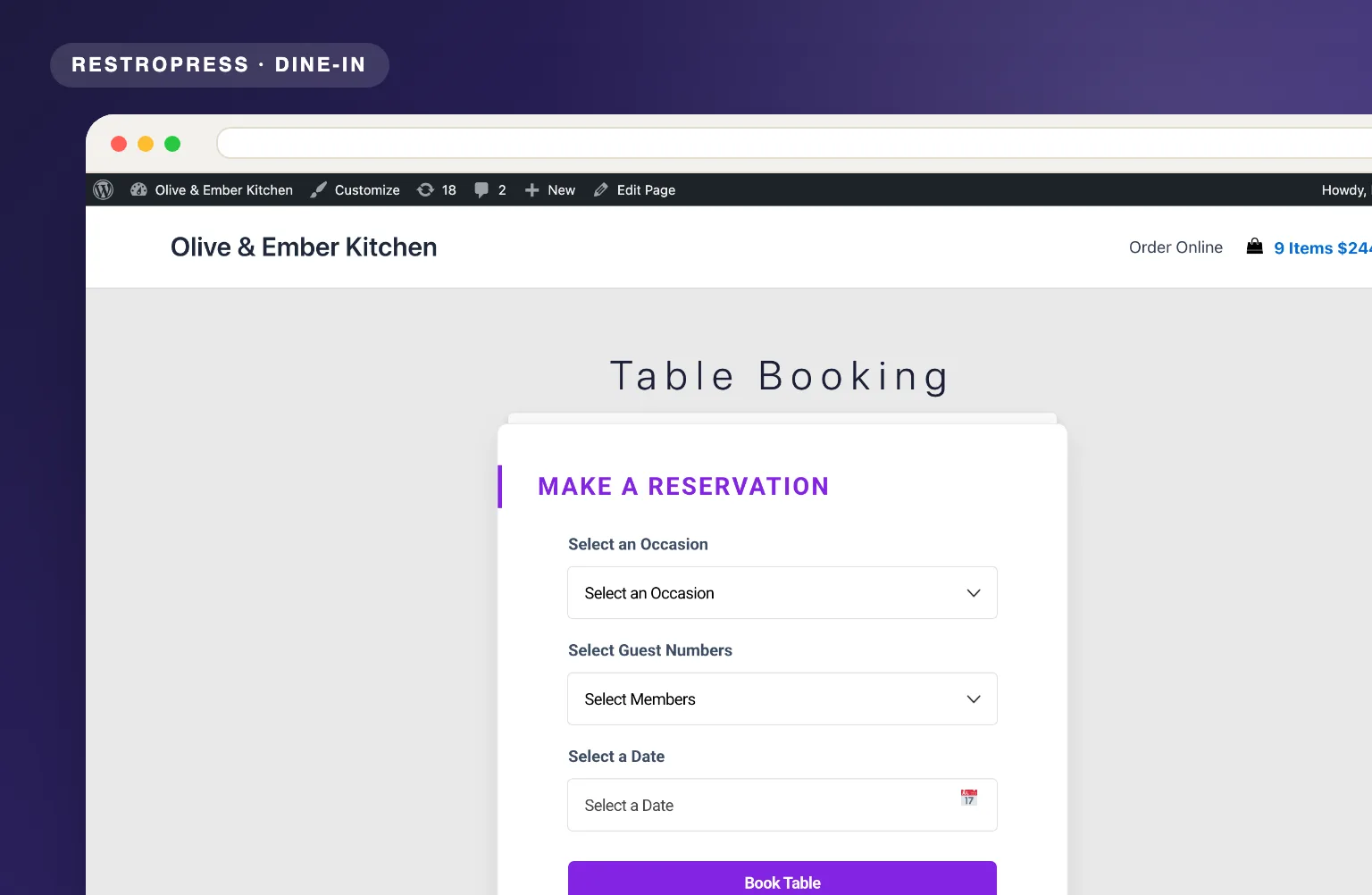
Task: Open Olive & Ember Kitchen dashboard menu
Action: 212,190
